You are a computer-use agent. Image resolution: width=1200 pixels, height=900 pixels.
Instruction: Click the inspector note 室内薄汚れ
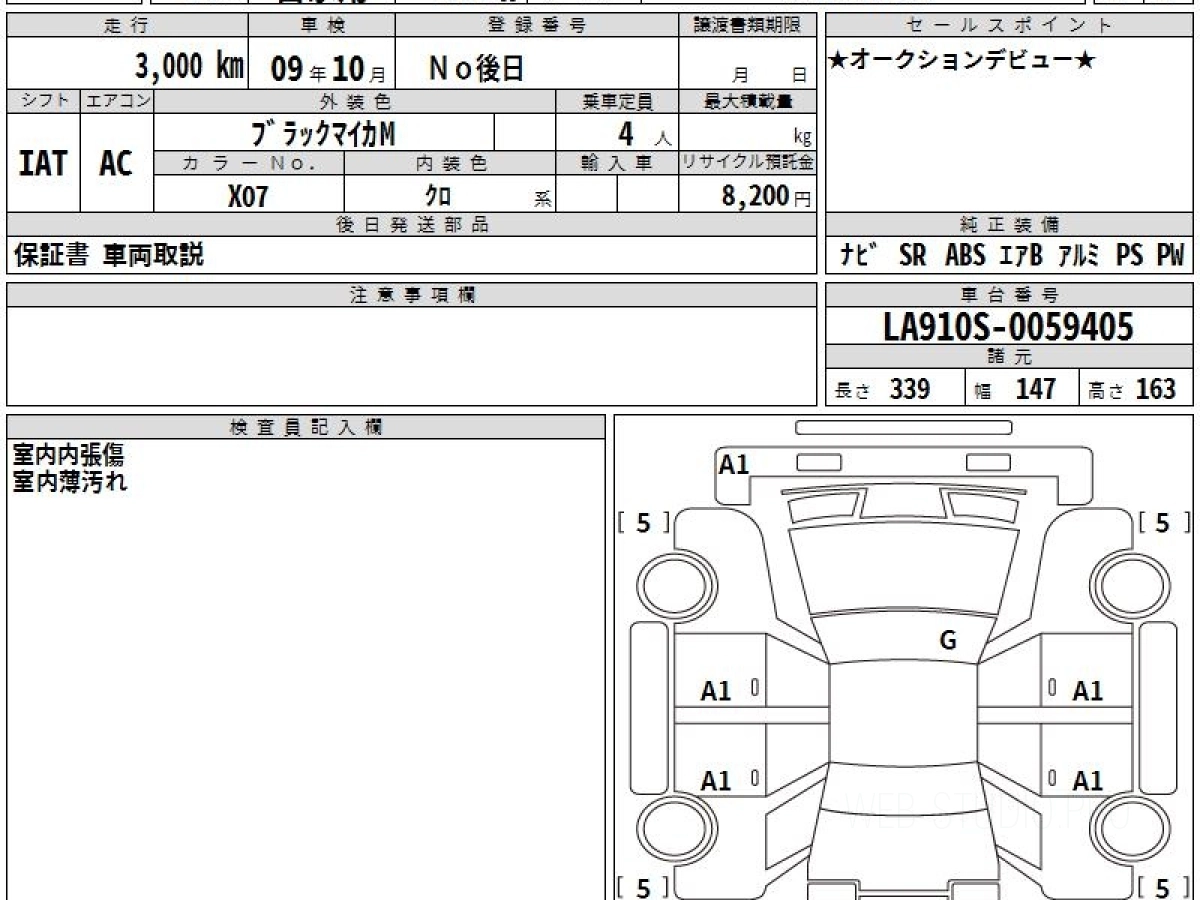coord(70,482)
